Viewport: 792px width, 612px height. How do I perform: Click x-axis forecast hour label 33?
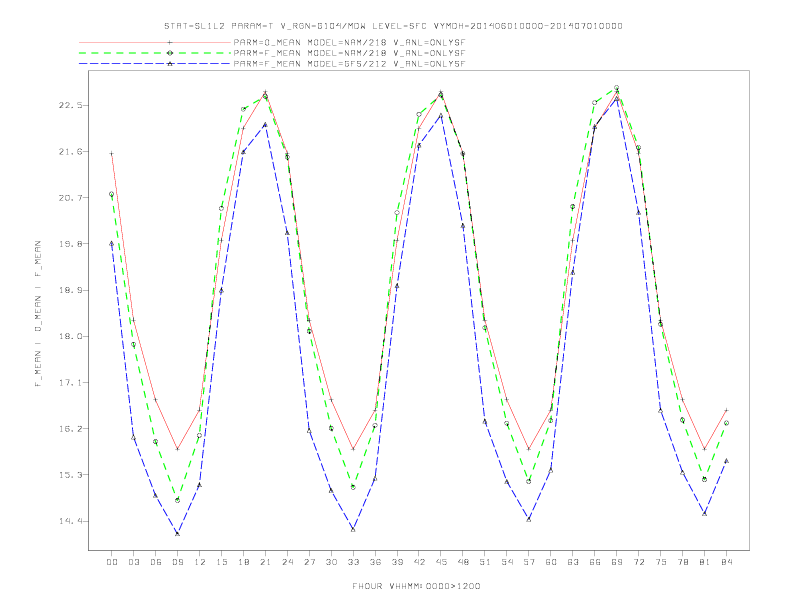[353, 562]
